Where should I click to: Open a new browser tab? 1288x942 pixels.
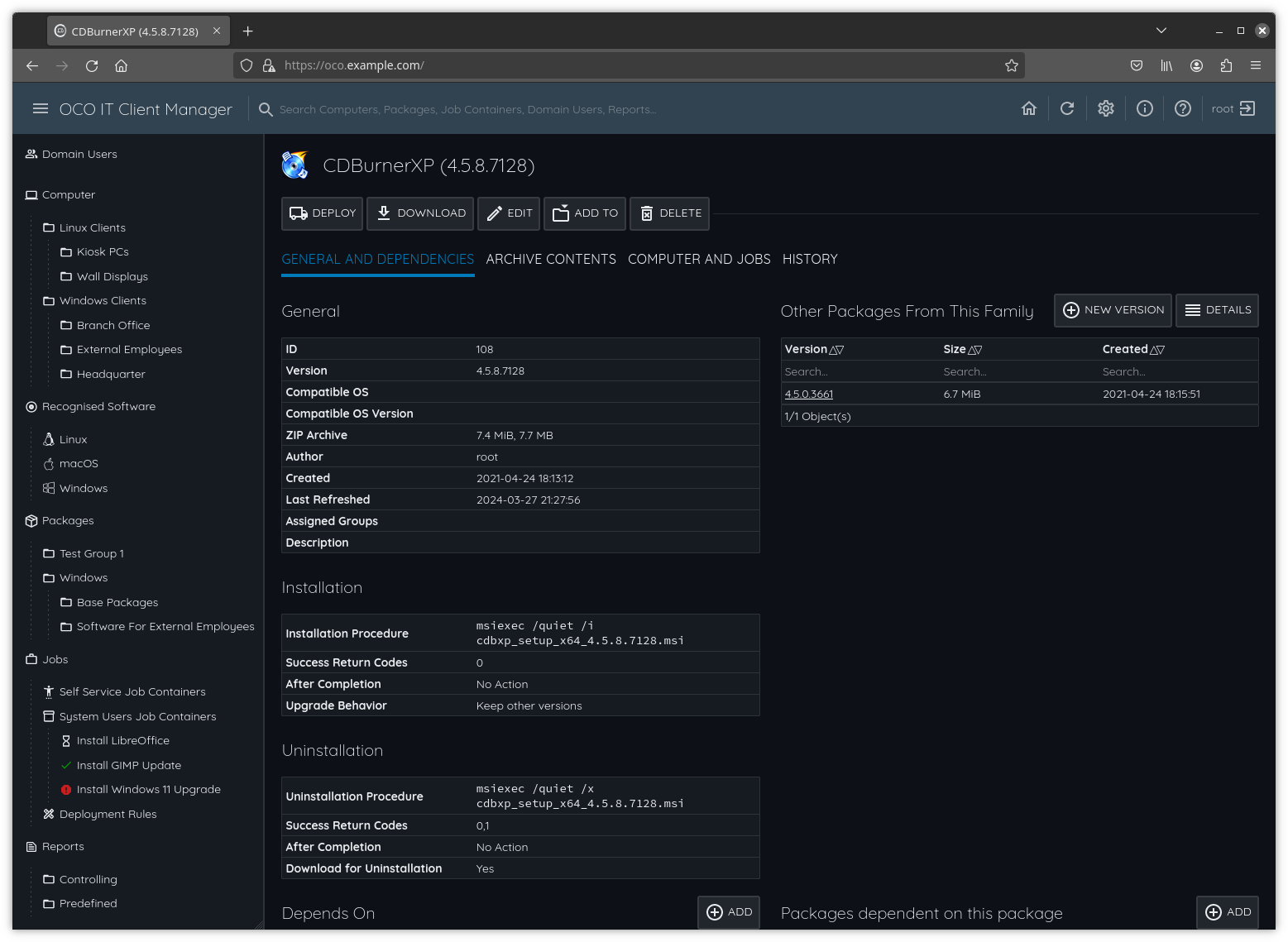coord(247,31)
